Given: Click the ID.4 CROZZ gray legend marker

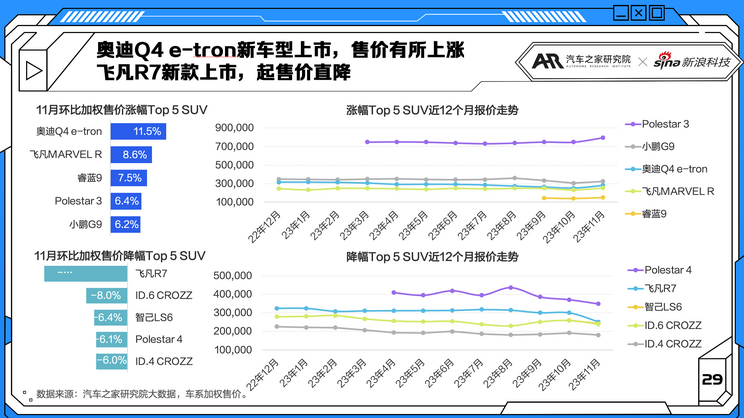Looking at the screenshot, I should coord(635,344).
